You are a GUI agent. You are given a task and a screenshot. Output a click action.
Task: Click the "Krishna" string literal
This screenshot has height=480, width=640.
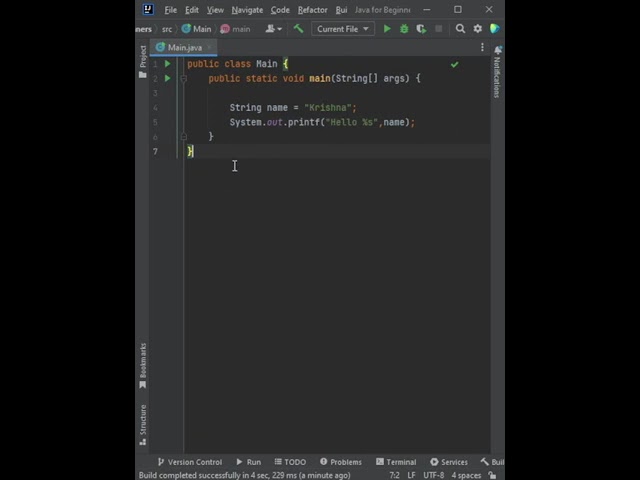click(328, 108)
